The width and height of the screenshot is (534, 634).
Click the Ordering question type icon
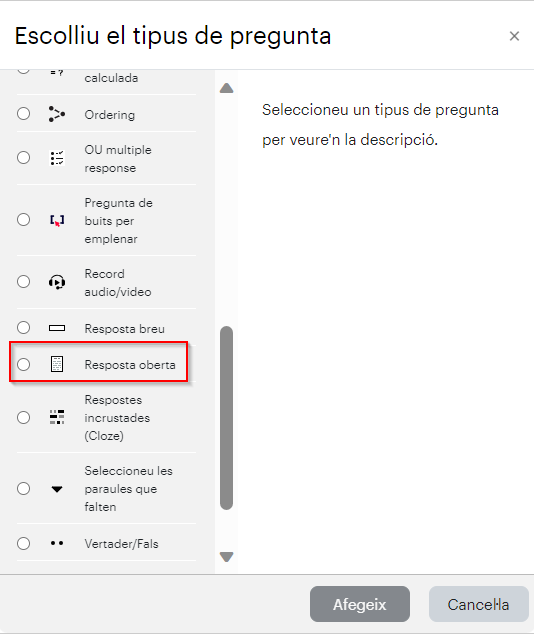point(57,114)
